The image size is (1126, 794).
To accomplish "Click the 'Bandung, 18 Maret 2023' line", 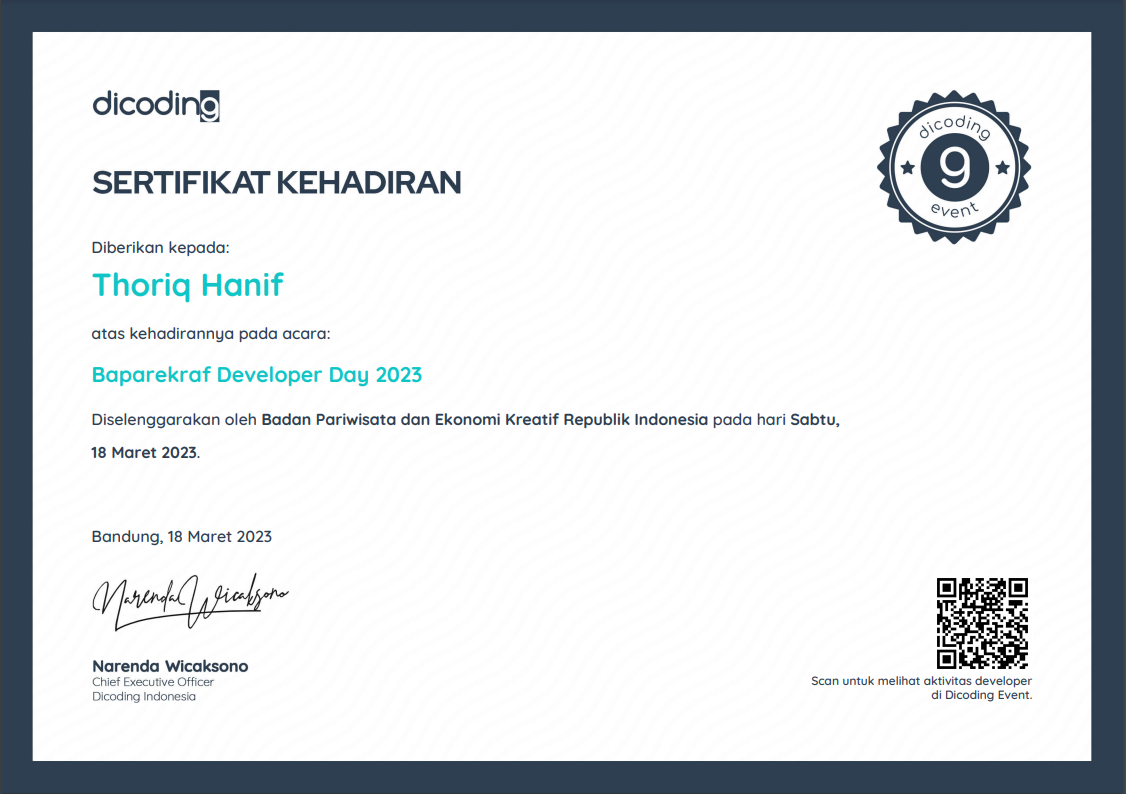I will pyautogui.click(x=181, y=536).
